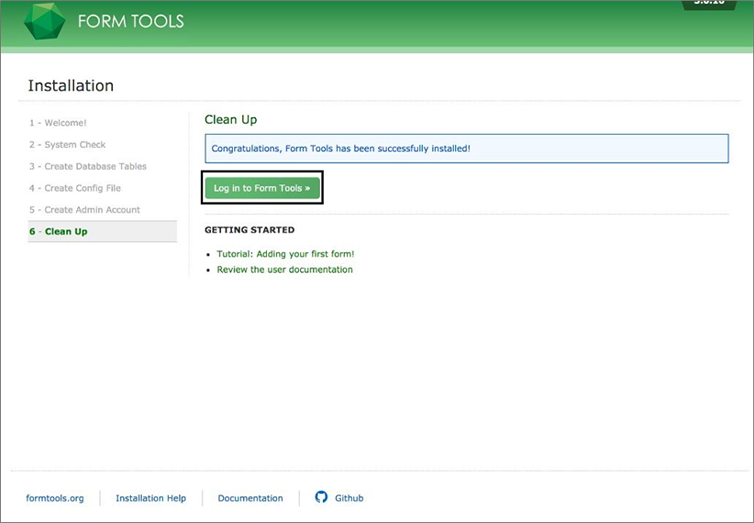
Task: Click the Congratulations success message
Action: coord(466,149)
